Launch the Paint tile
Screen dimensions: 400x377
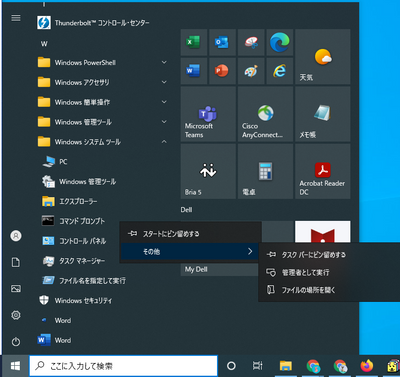pos(251,71)
